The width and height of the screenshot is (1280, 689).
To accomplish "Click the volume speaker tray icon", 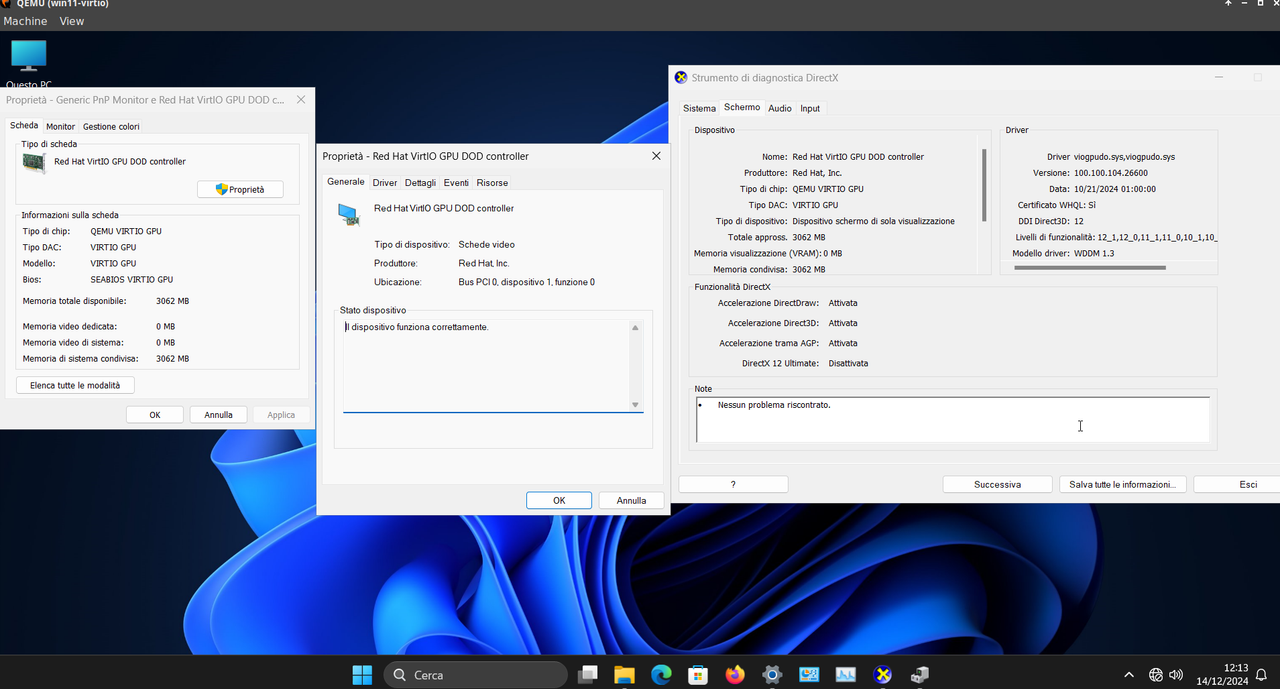I will point(1176,675).
